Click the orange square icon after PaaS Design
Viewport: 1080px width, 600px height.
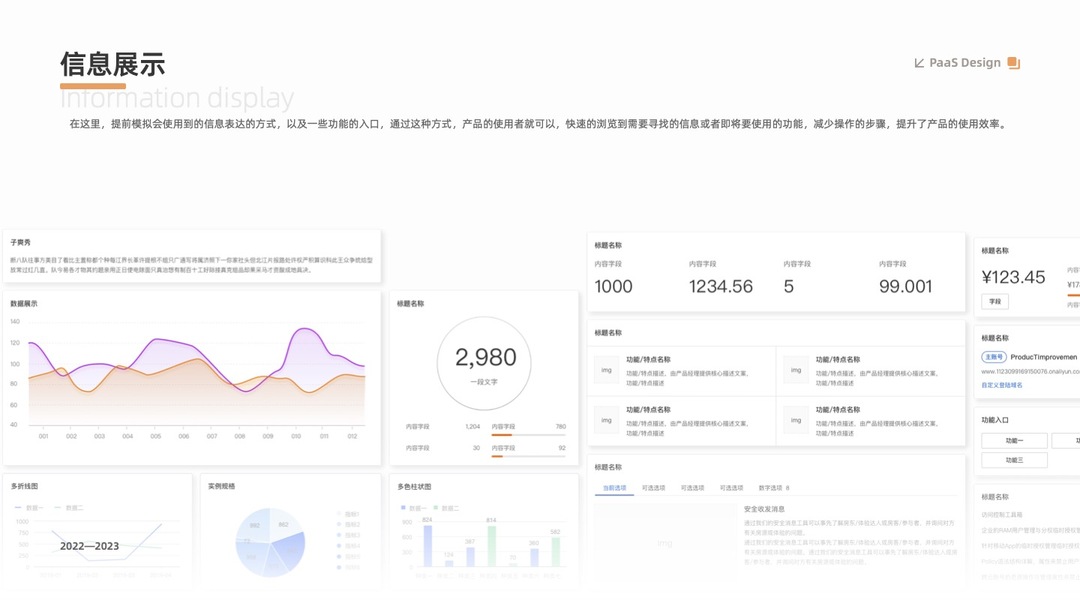[1013, 63]
